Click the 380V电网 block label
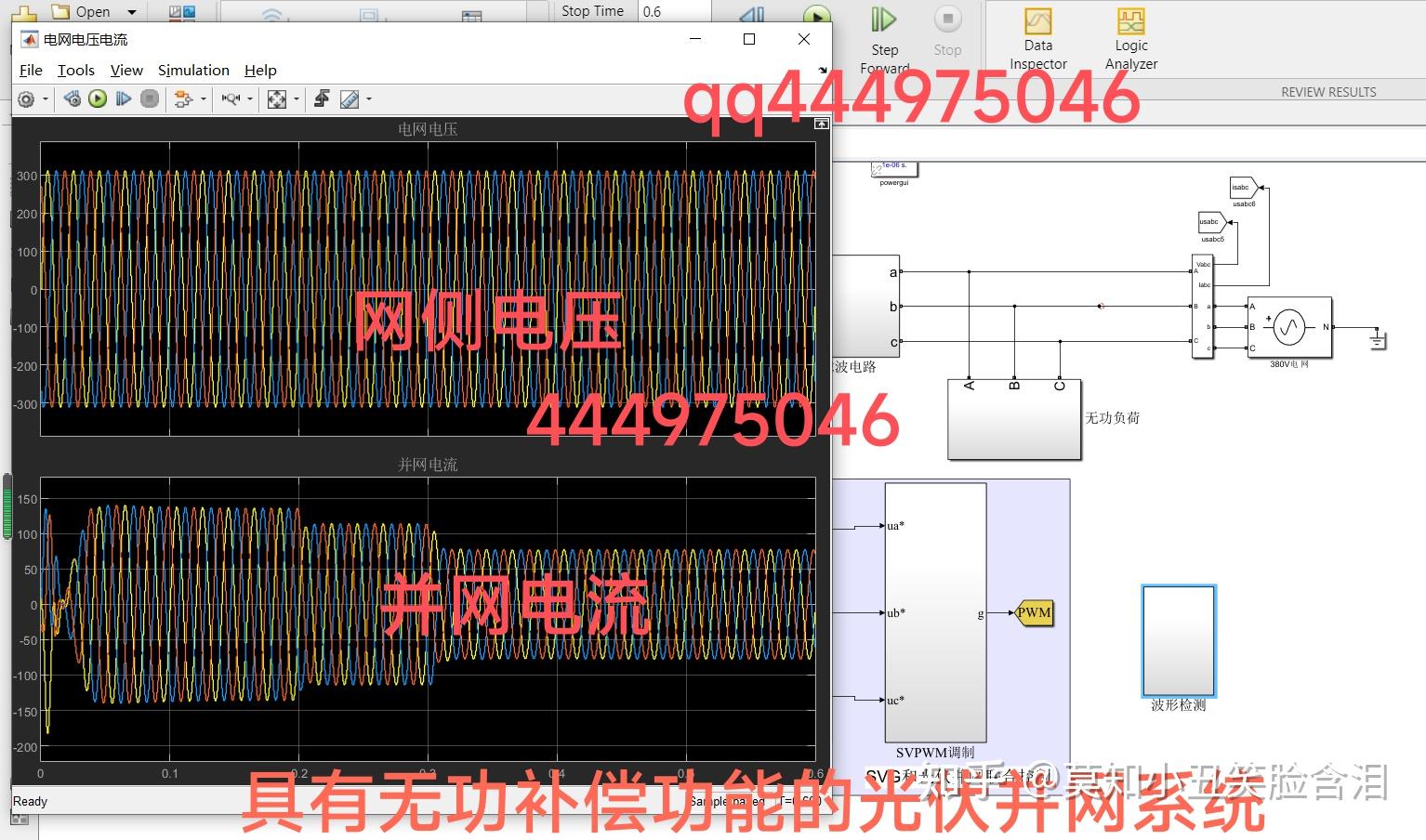Viewport: 1426px width, 840px height. (x=1288, y=364)
